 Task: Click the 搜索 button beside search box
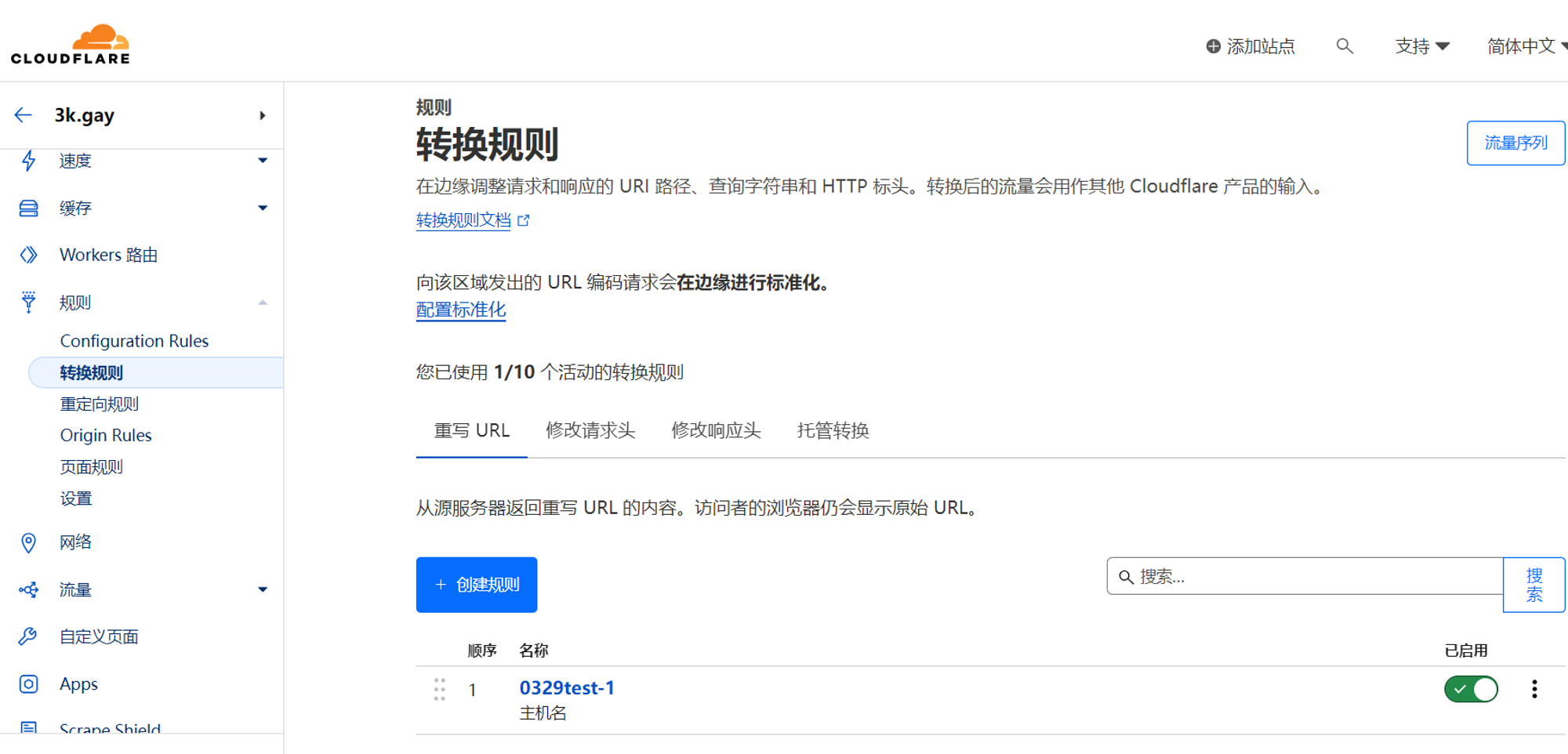pyautogui.click(x=1534, y=585)
